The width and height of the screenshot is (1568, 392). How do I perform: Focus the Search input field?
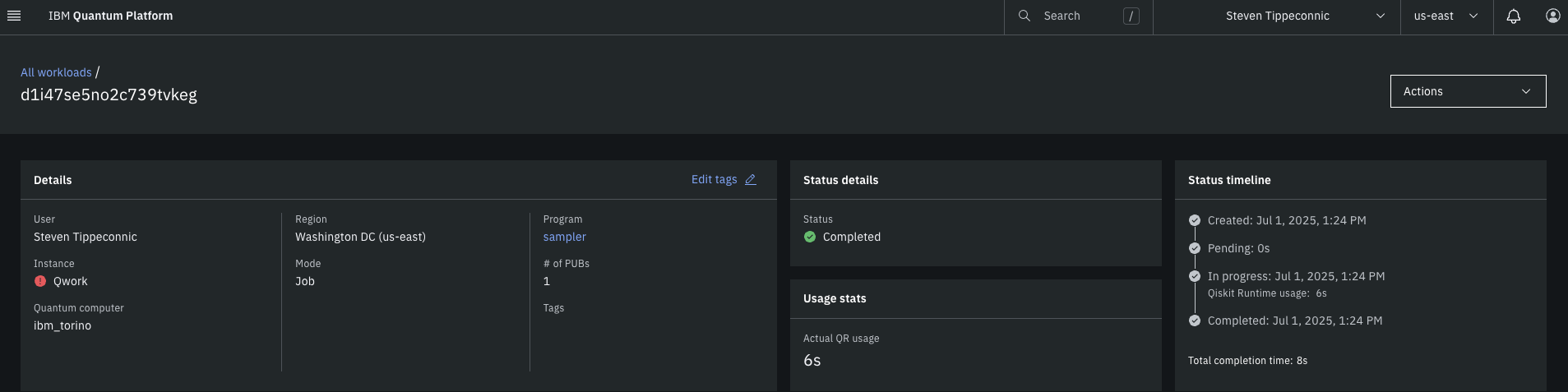click(x=1079, y=16)
